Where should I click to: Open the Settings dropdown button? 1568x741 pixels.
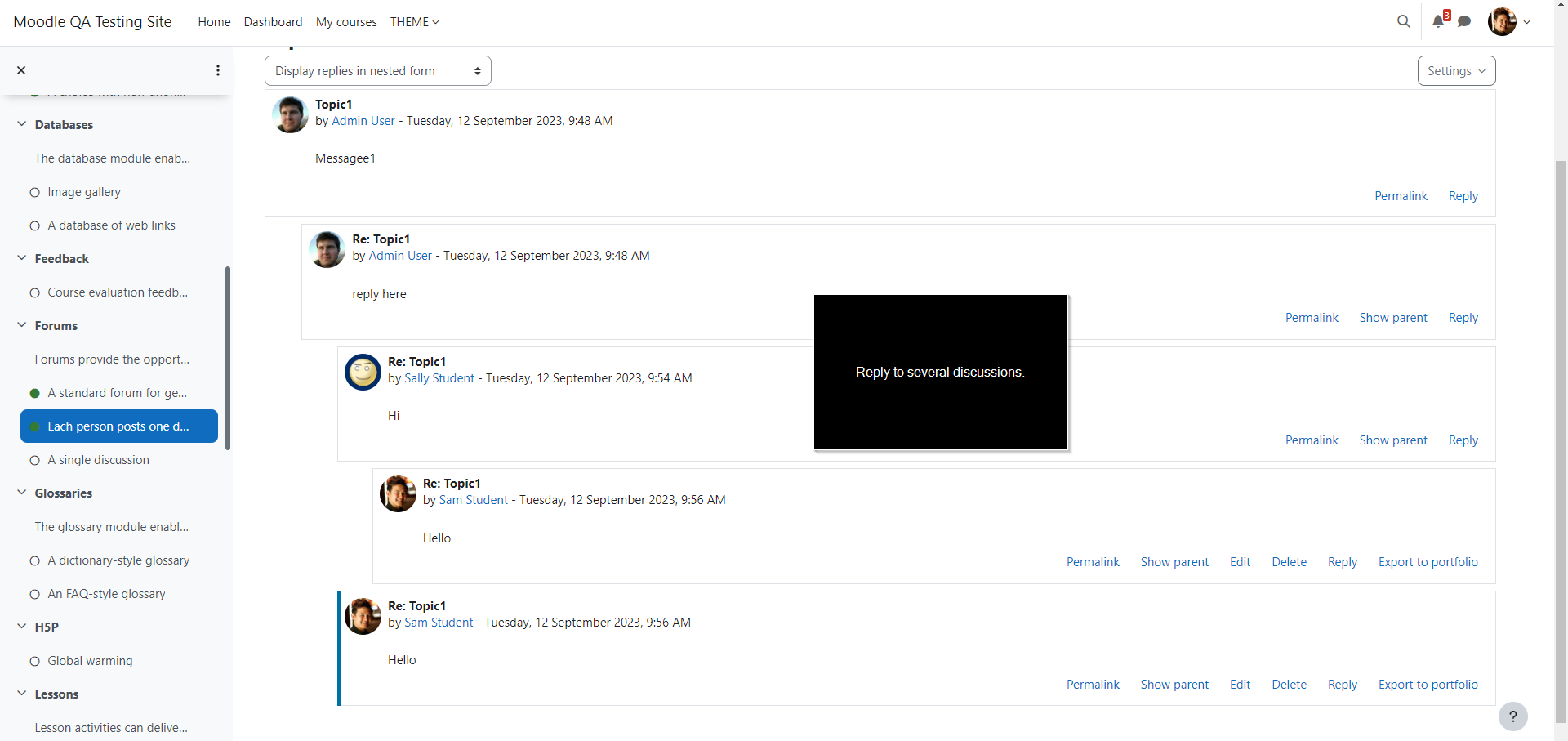coord(1456,70)
